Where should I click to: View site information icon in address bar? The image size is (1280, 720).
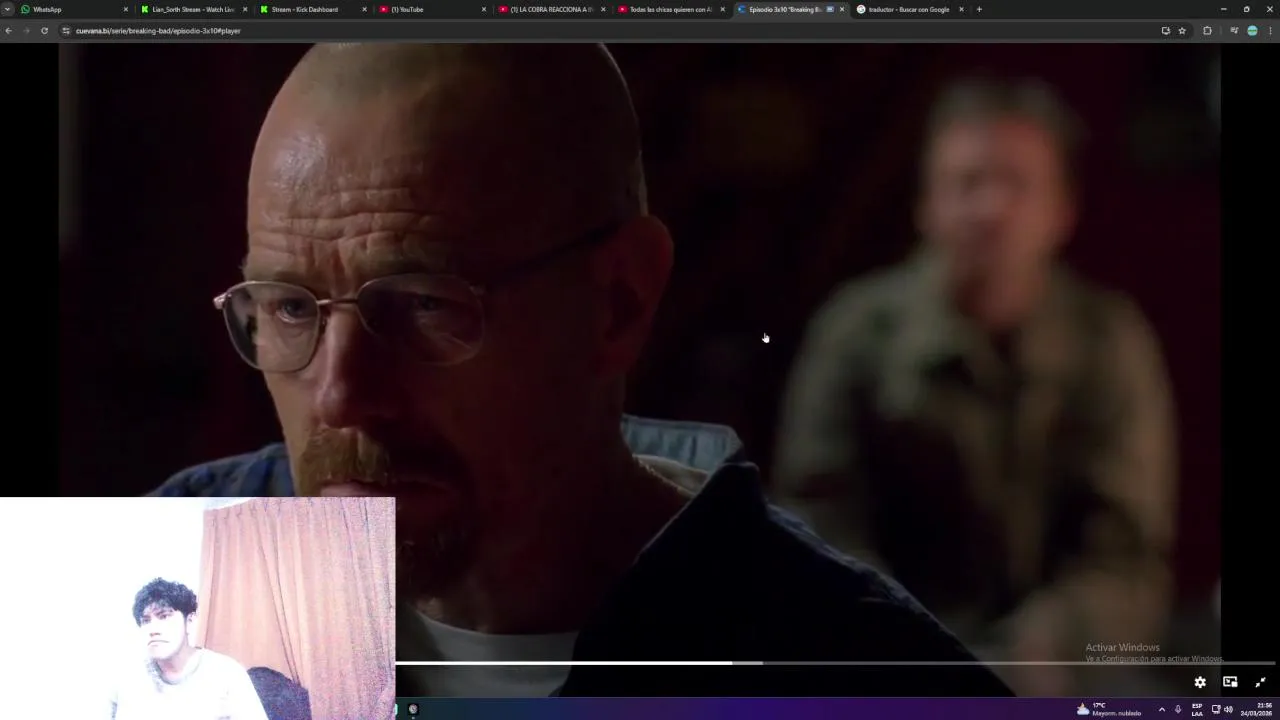pyautogui.click(x=66, y=31)
